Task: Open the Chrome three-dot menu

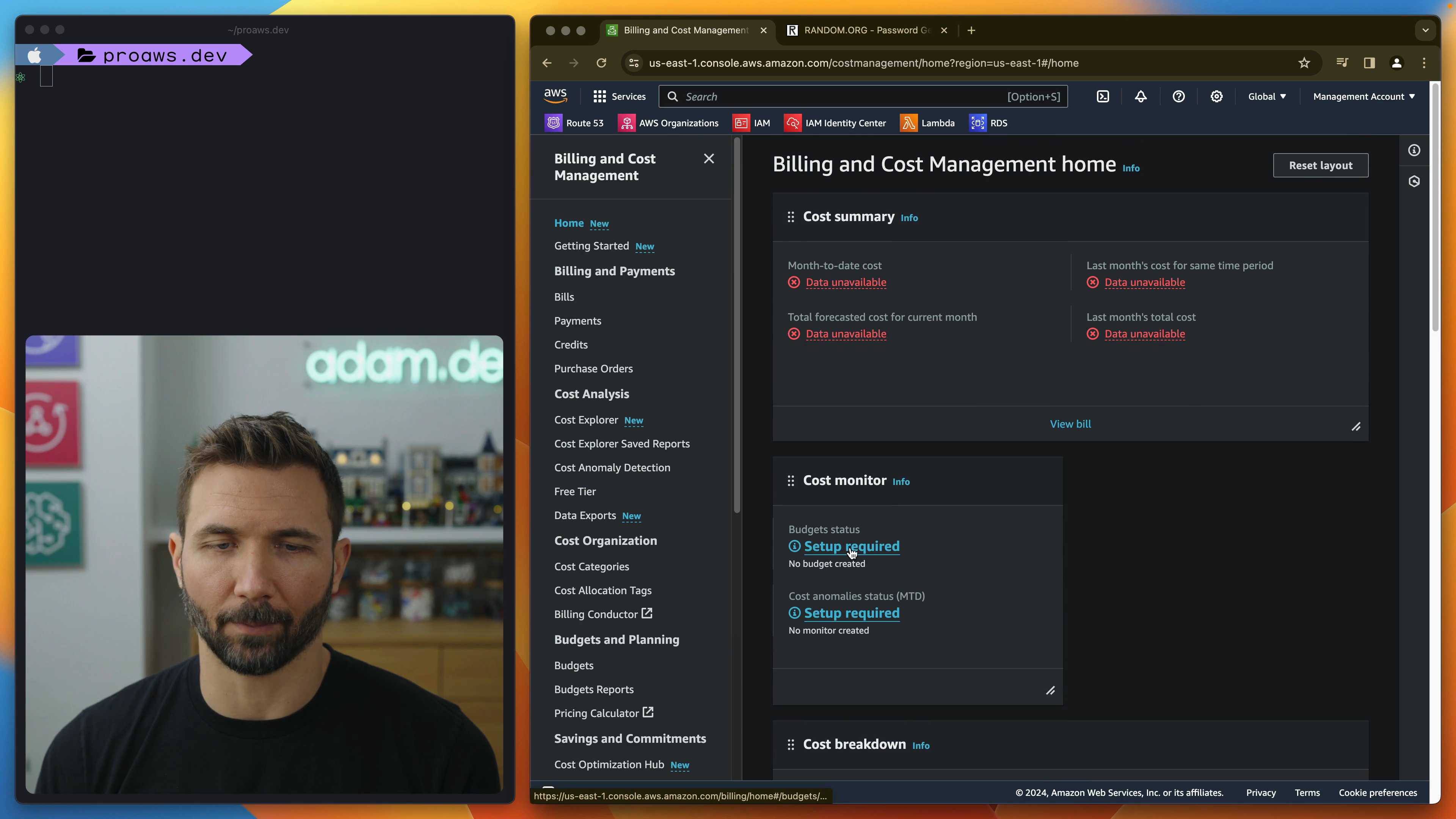Action: pyautogui.click(x=1425, y=63)
